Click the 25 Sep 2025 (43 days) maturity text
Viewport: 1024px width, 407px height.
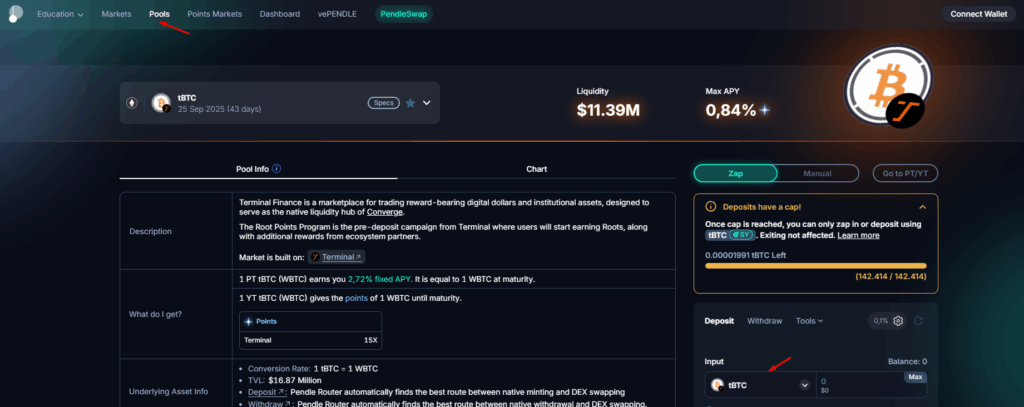[x=219, y=109]
